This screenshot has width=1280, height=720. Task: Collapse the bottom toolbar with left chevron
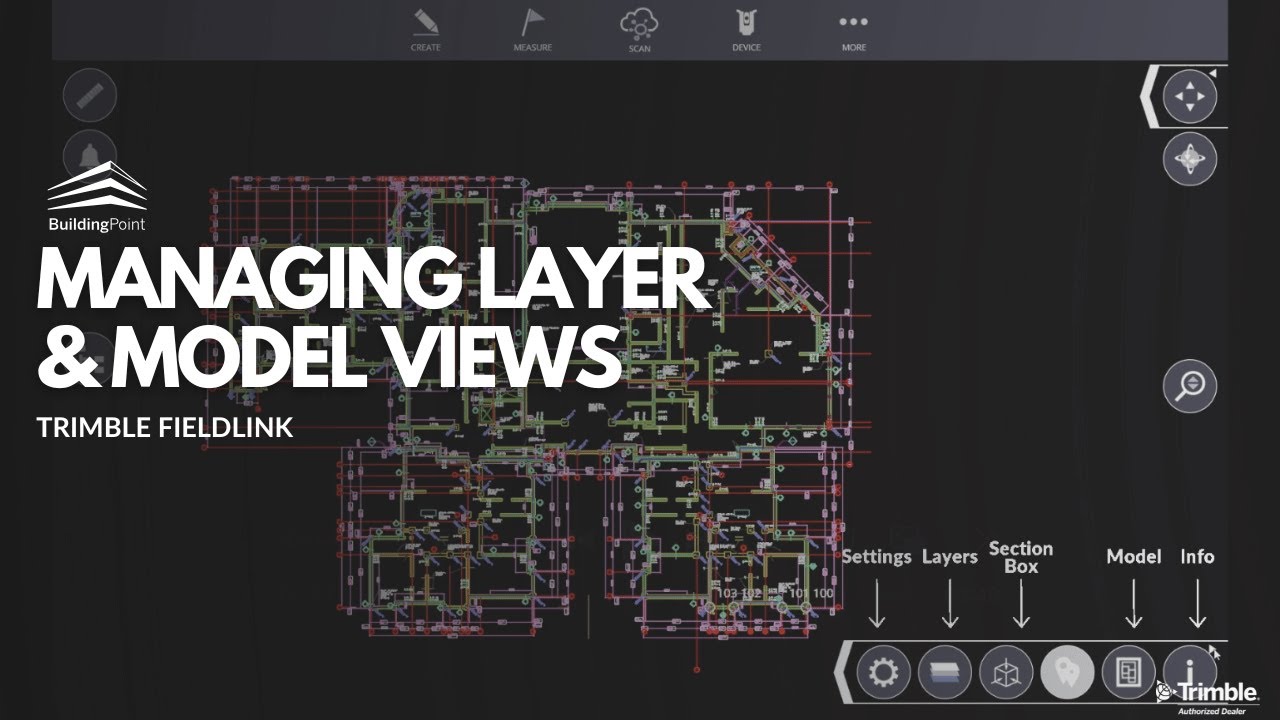843,672
